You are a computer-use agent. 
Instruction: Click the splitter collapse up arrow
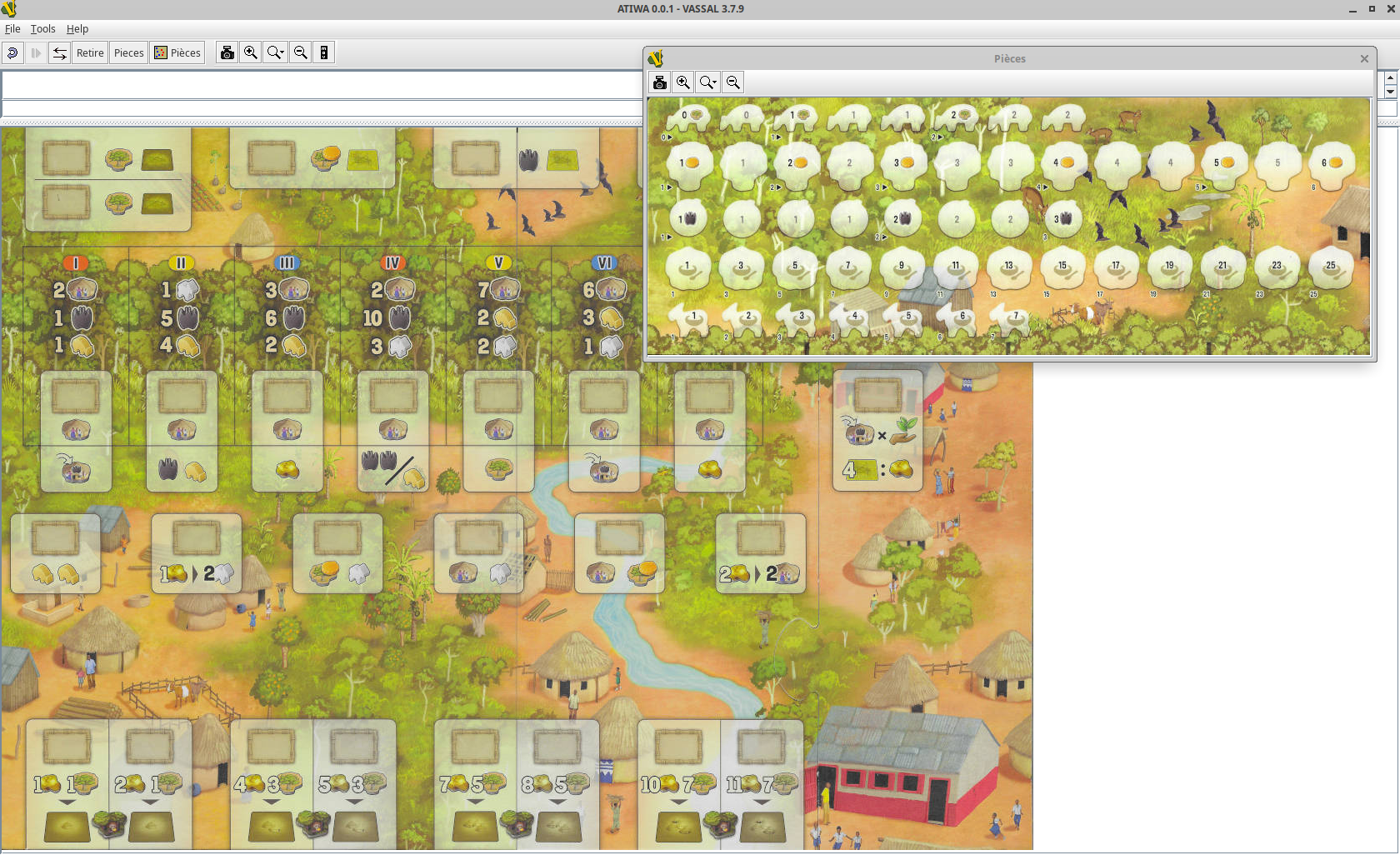point(1390,77)
